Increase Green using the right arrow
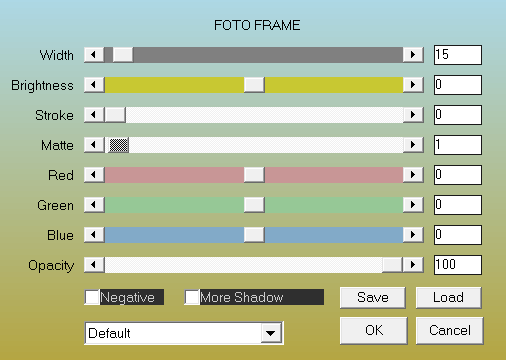Screen dimensions: 506x360 point(413,205)
